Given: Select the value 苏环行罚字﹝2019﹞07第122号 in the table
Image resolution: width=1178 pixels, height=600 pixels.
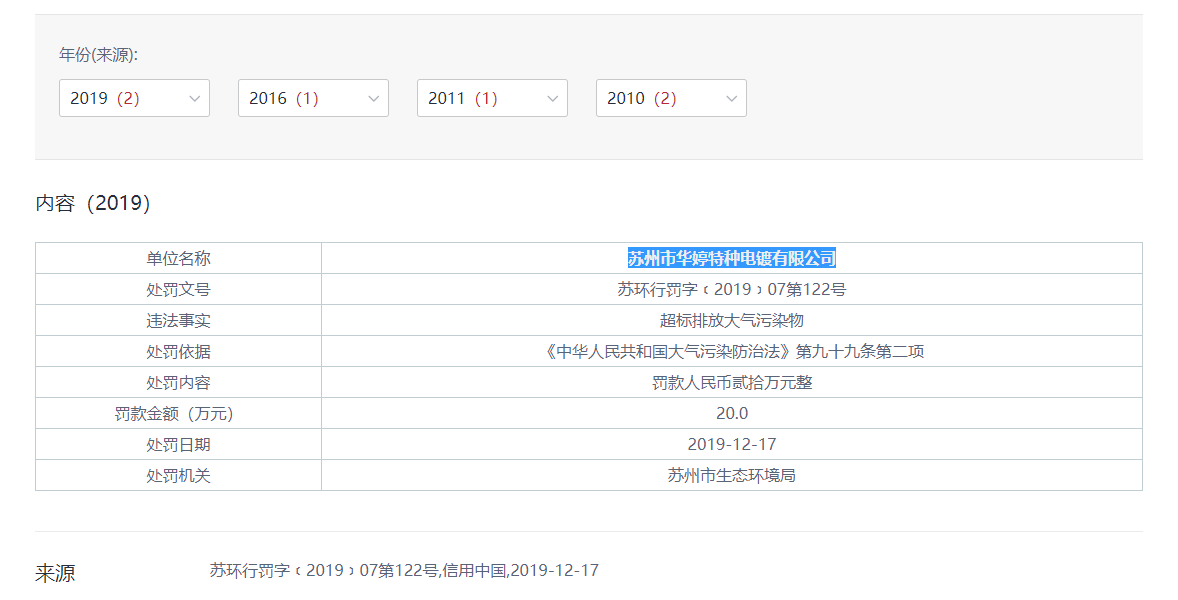Looking at the screenshot, I should point(732,290).
